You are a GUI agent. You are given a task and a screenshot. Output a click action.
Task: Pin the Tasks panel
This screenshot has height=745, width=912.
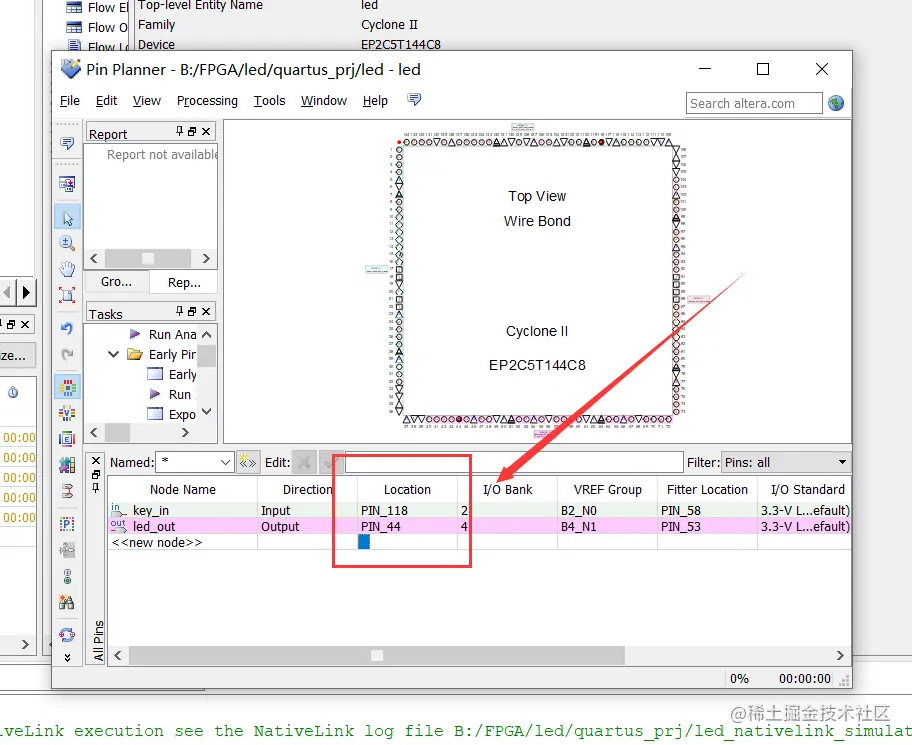tap(179, 311)
